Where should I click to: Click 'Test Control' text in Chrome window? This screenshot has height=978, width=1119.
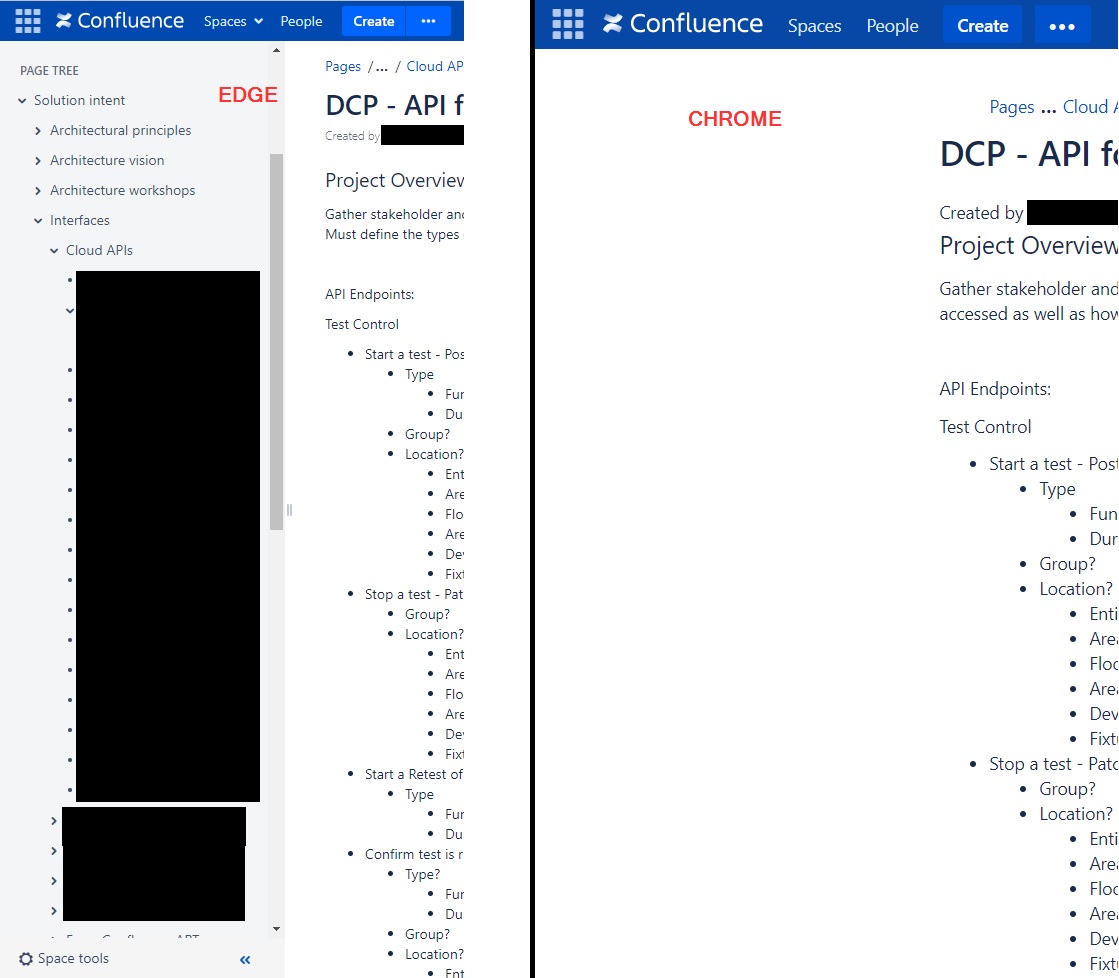click(985, 427)
